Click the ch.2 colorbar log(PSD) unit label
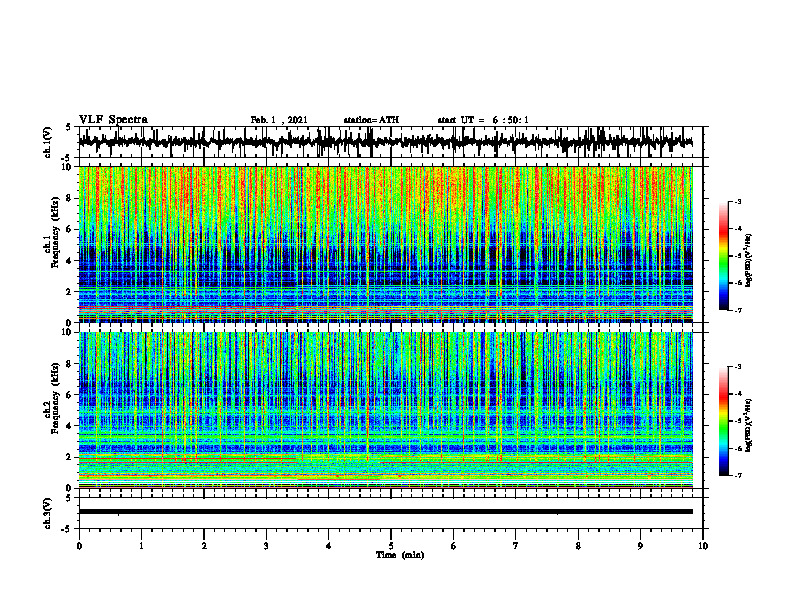The width and height of the screenshot is (792, 612). 749,426
